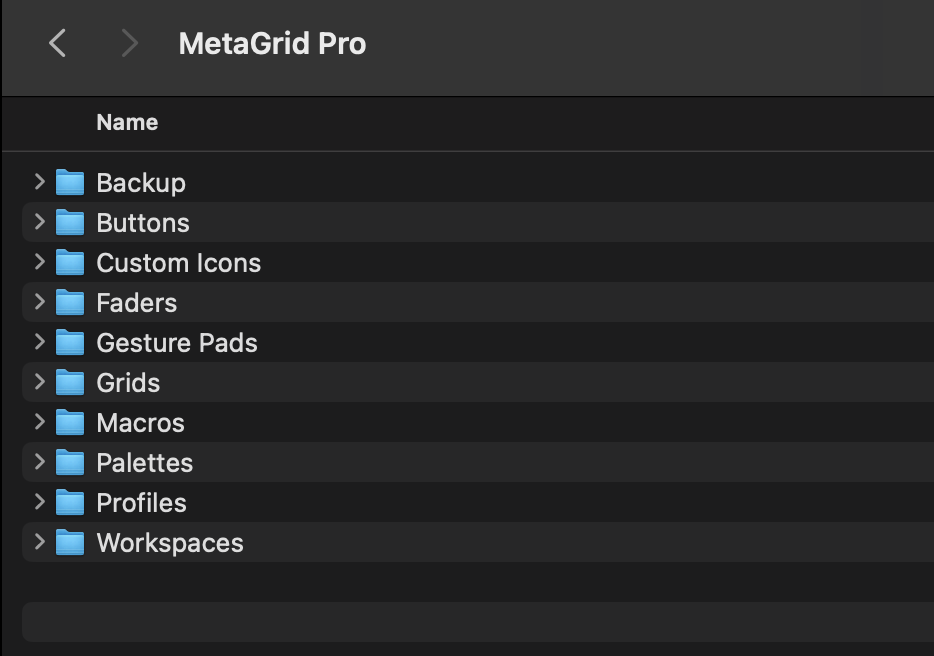Screen dimensions: 934x656
Task: Expand the Backup folder disclosure chevron
Action: 40,181
